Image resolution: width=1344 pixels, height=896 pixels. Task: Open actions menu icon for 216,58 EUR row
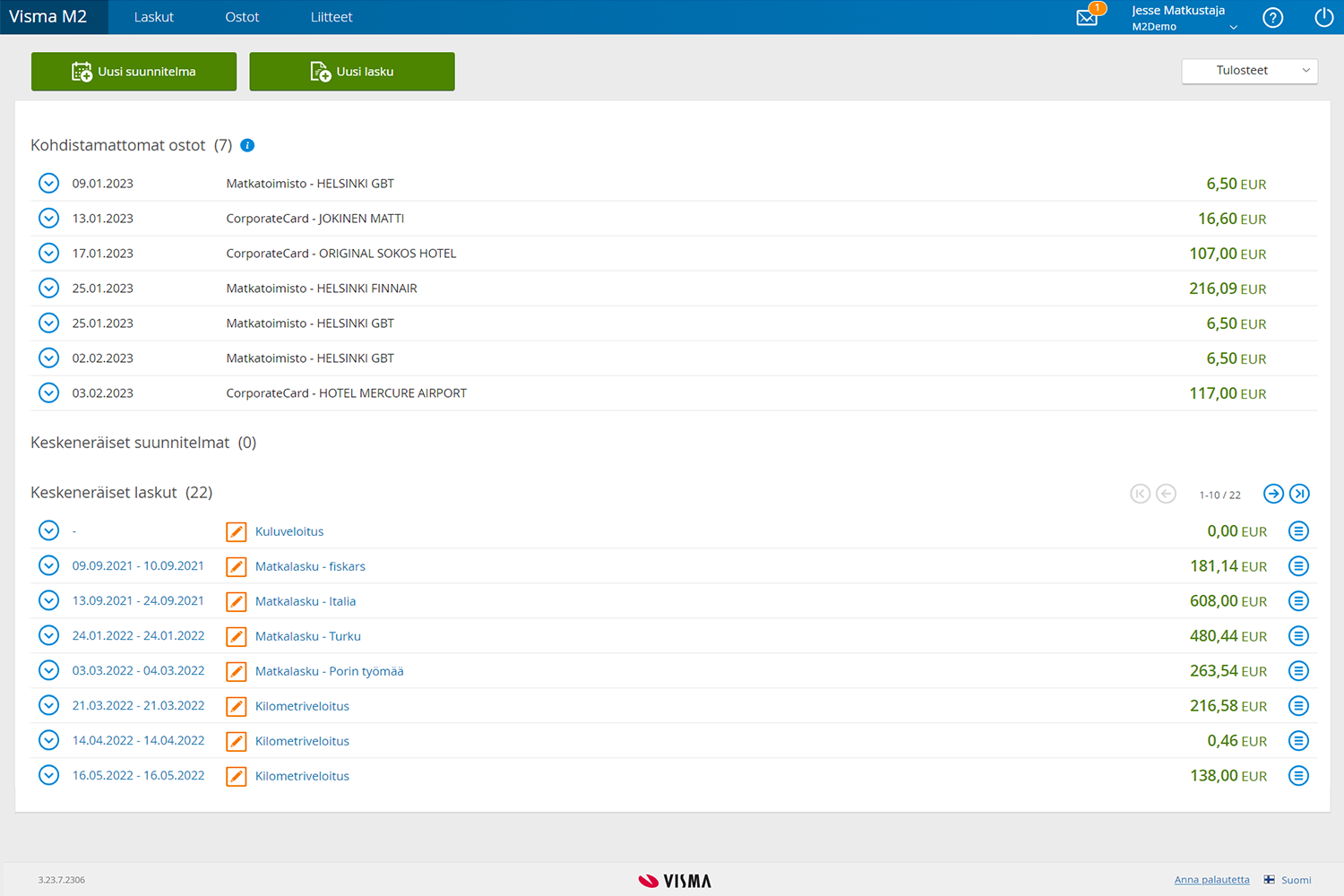[1298, 706]
